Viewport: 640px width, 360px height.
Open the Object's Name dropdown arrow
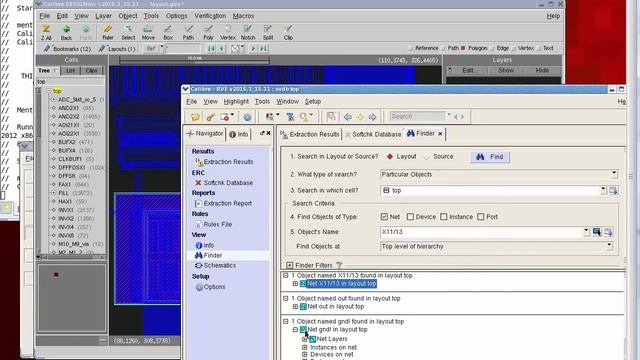pos(586,231)
